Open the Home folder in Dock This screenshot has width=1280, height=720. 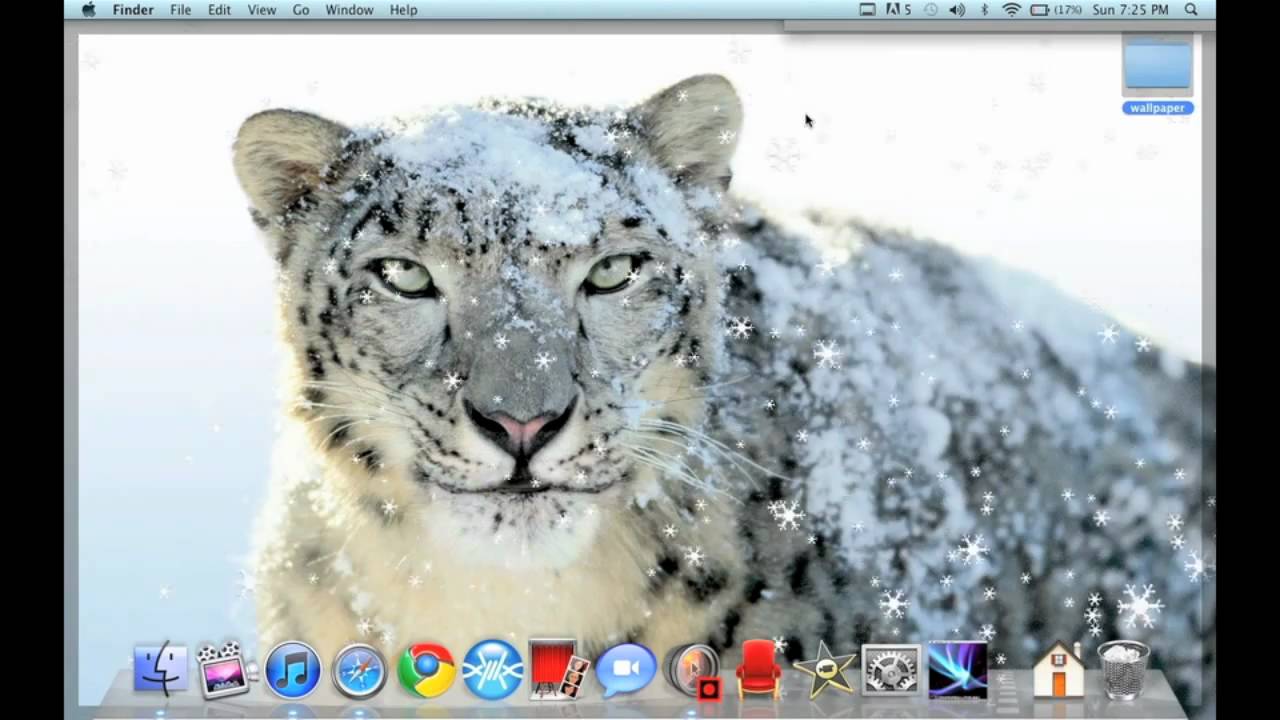coord(1059,669)
